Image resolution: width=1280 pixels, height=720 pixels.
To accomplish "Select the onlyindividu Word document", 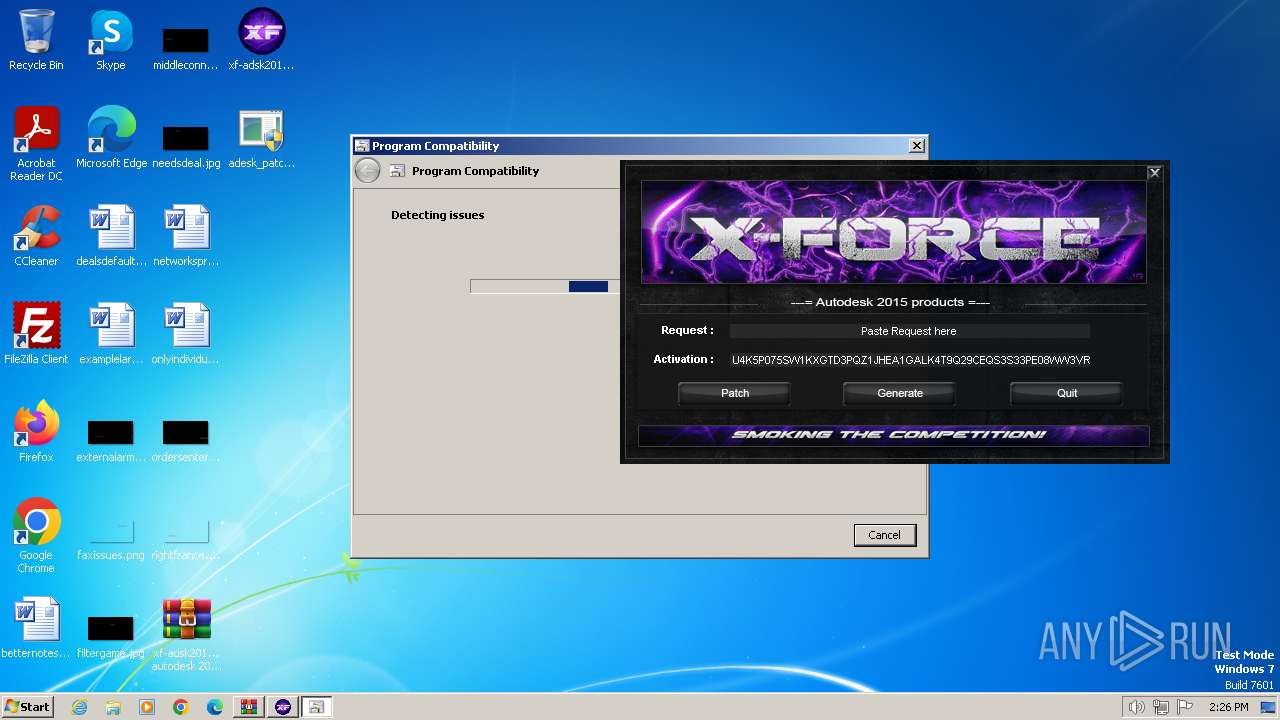I will [x=186, y=334].
